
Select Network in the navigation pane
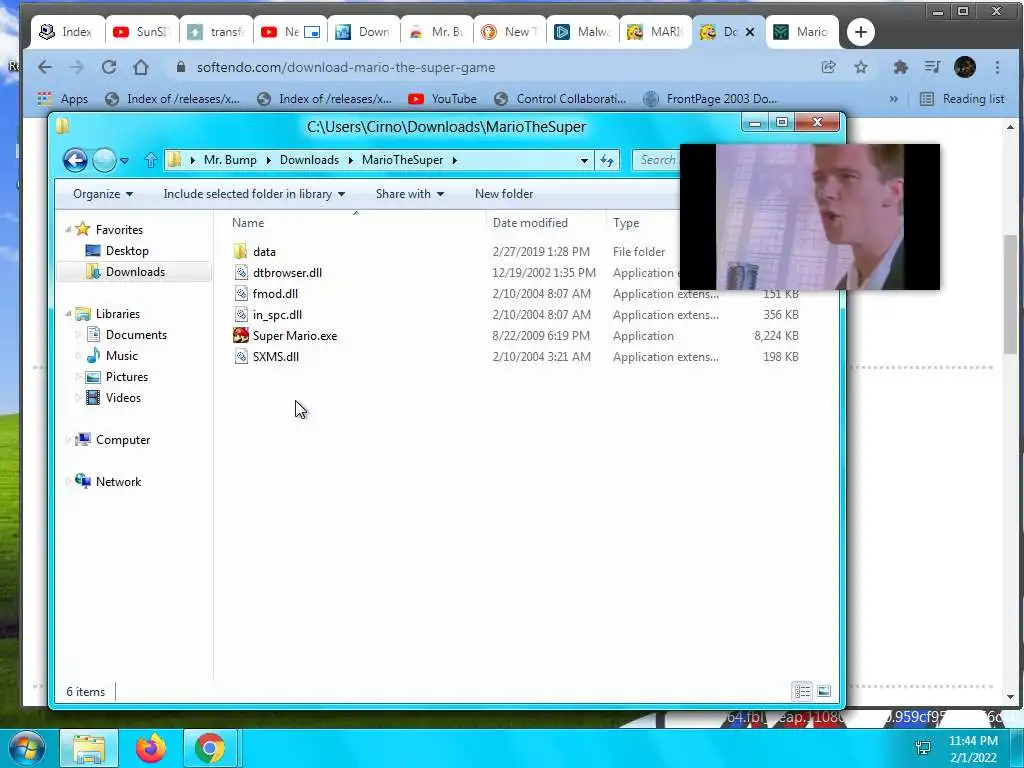(x=118, y=481)
